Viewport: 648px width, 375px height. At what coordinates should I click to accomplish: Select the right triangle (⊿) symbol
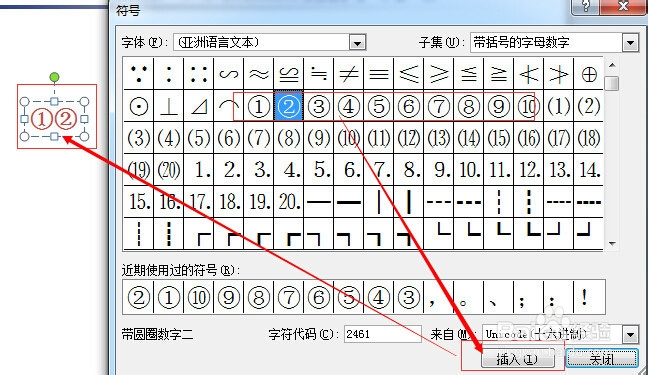pos(199,106)
